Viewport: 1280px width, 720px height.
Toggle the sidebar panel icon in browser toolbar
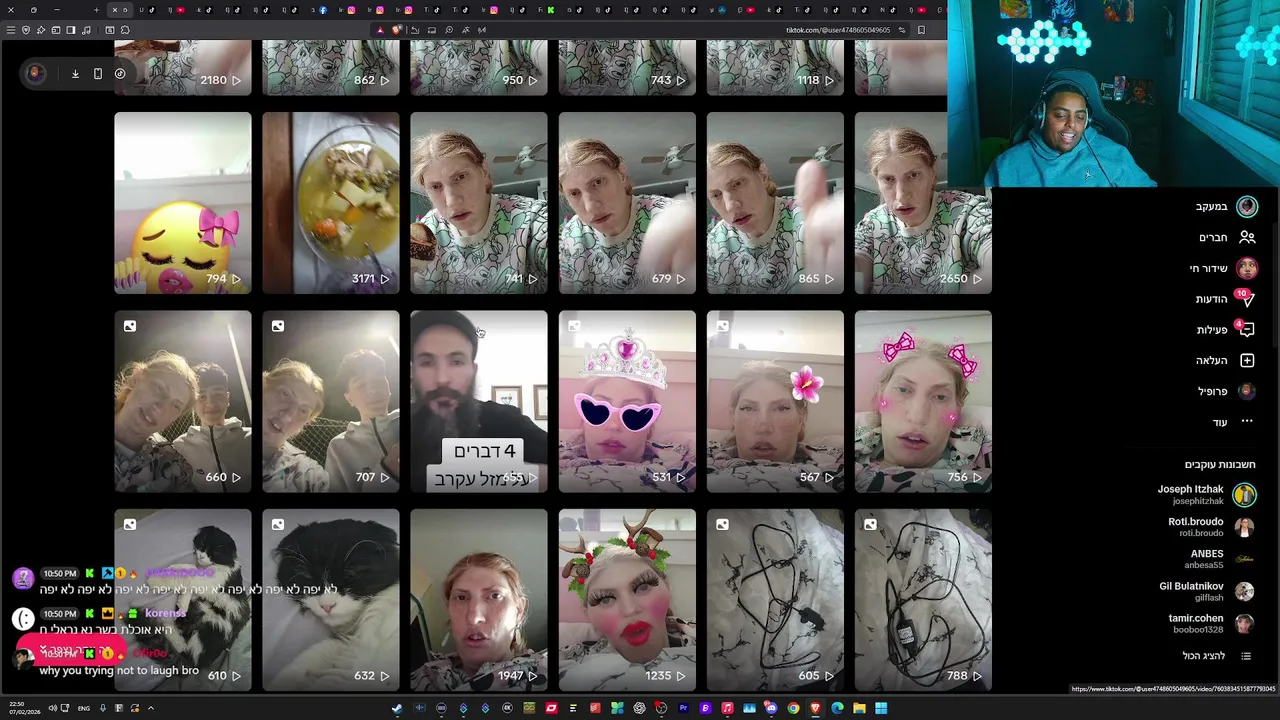click(x=71, y=30)
